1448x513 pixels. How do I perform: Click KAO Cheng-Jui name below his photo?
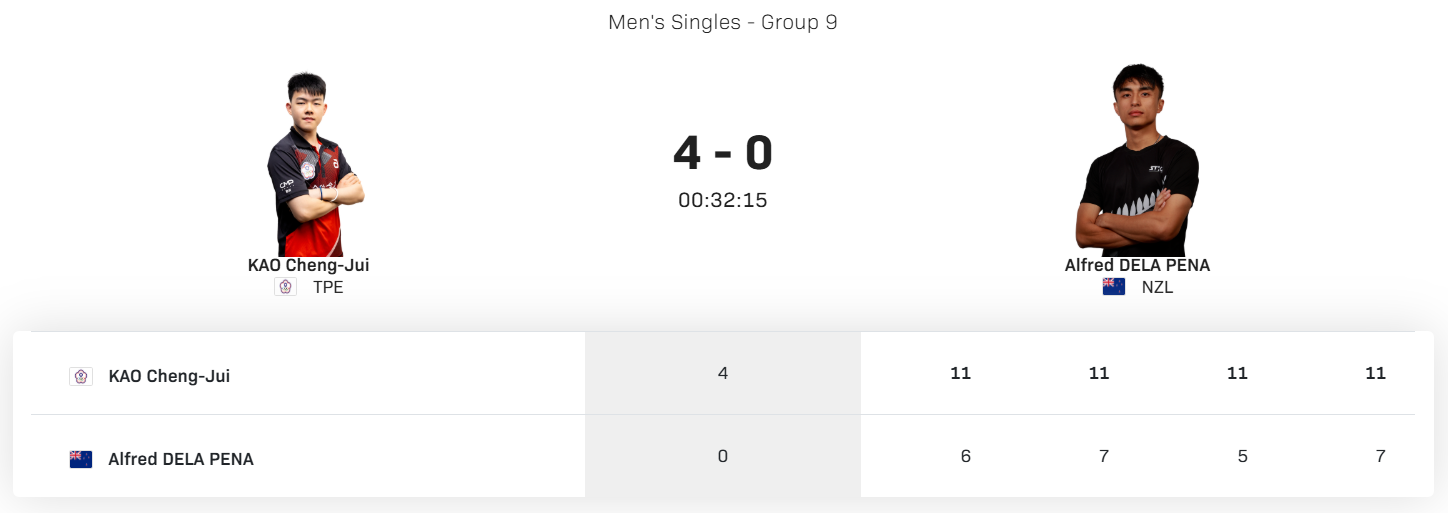pyautogui.click(x=308, y=265)
